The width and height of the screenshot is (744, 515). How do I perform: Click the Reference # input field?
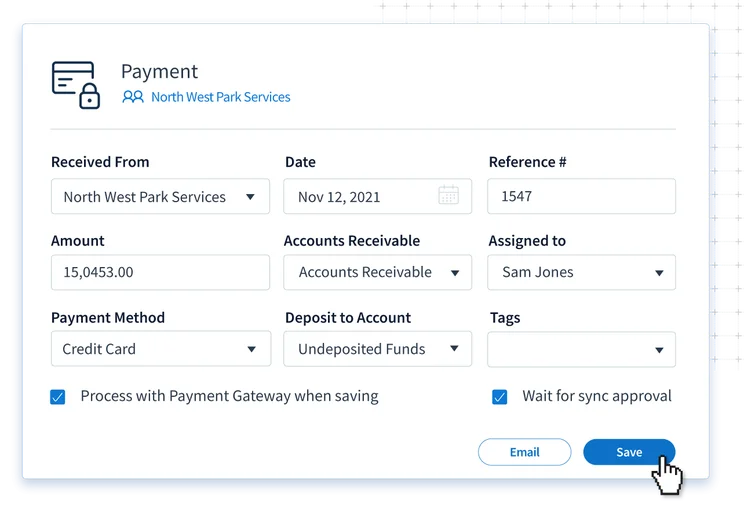[581, 196]
